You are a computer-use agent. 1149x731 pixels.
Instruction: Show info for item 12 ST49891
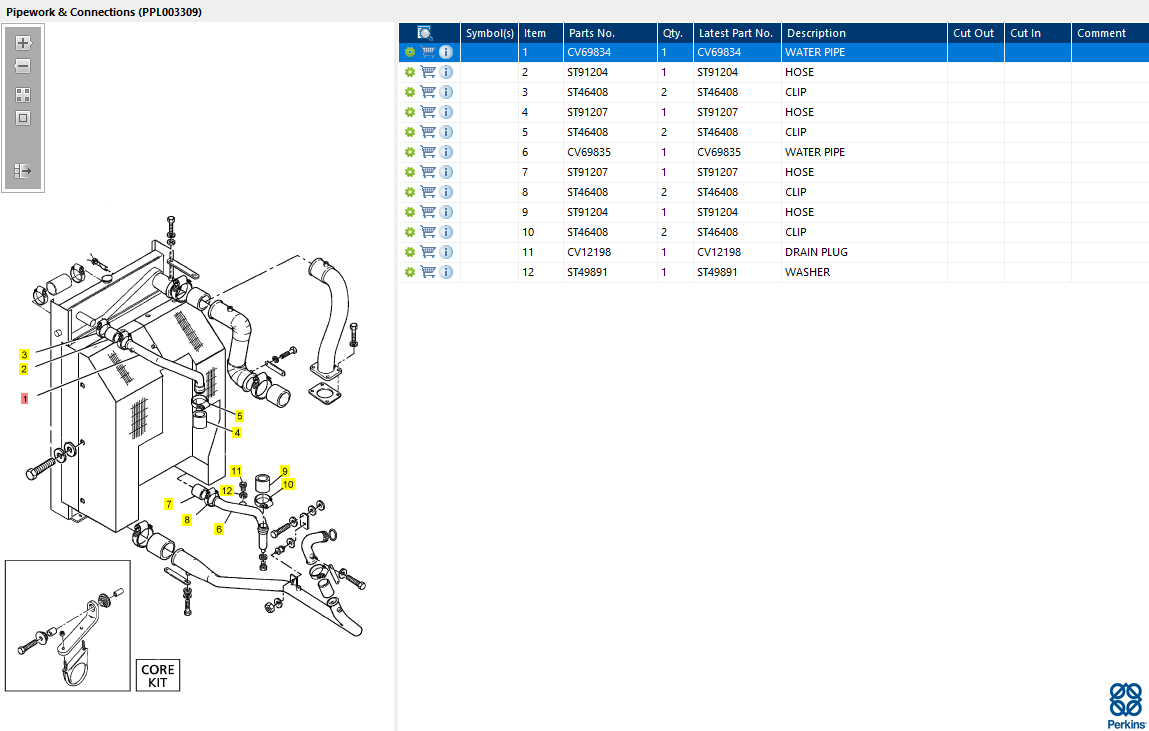446,272
